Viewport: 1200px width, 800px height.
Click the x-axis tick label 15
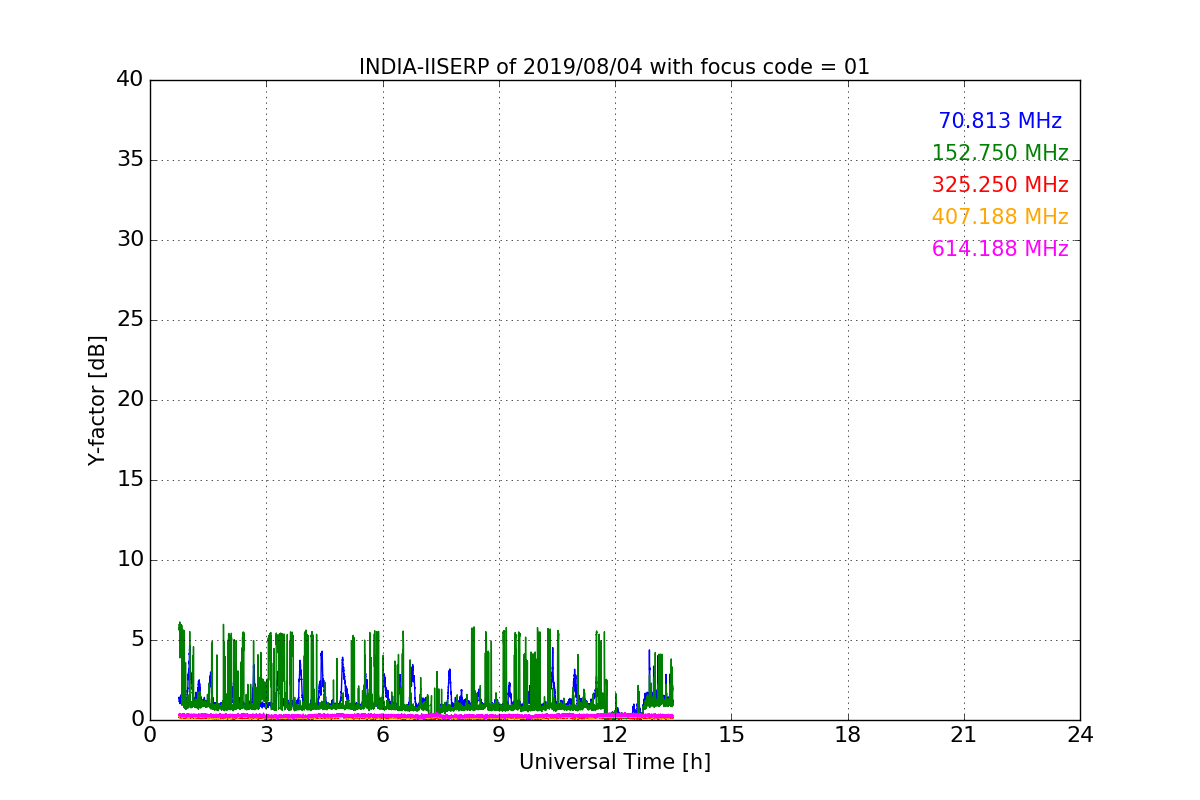click(731, 735)
